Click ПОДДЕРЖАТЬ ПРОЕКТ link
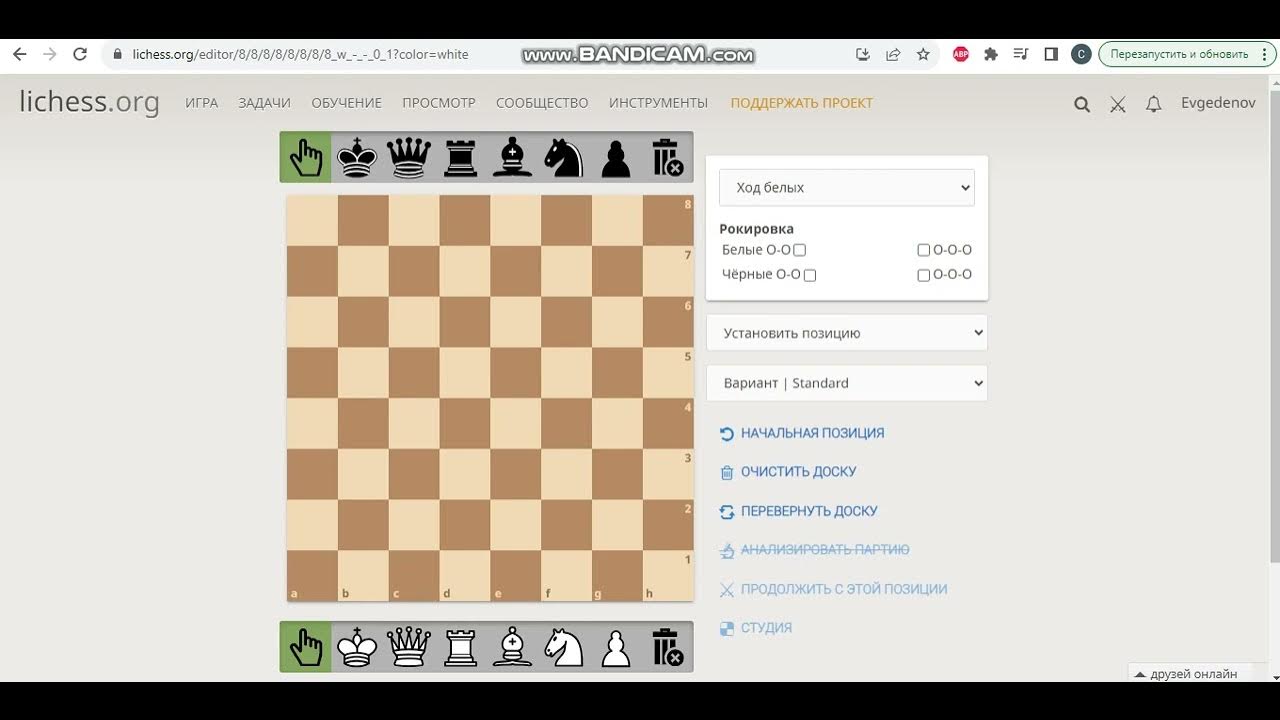Image resolution: width=1280 pixels, height=720 pixels. pyautogui.click(x=801, y=103)
